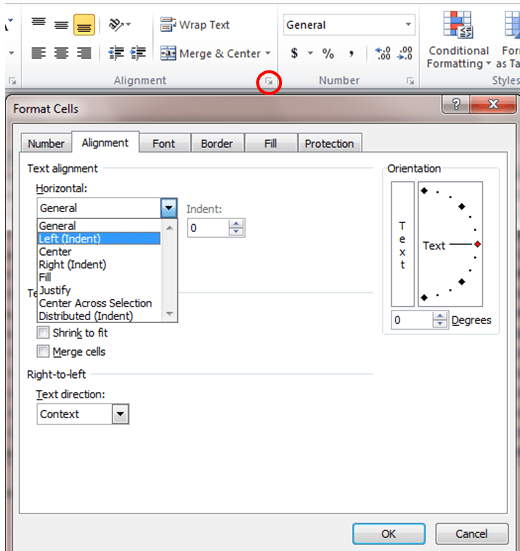Click the red orientation dial marker
The height and width of the screenshot is (551, 520).
477,245
